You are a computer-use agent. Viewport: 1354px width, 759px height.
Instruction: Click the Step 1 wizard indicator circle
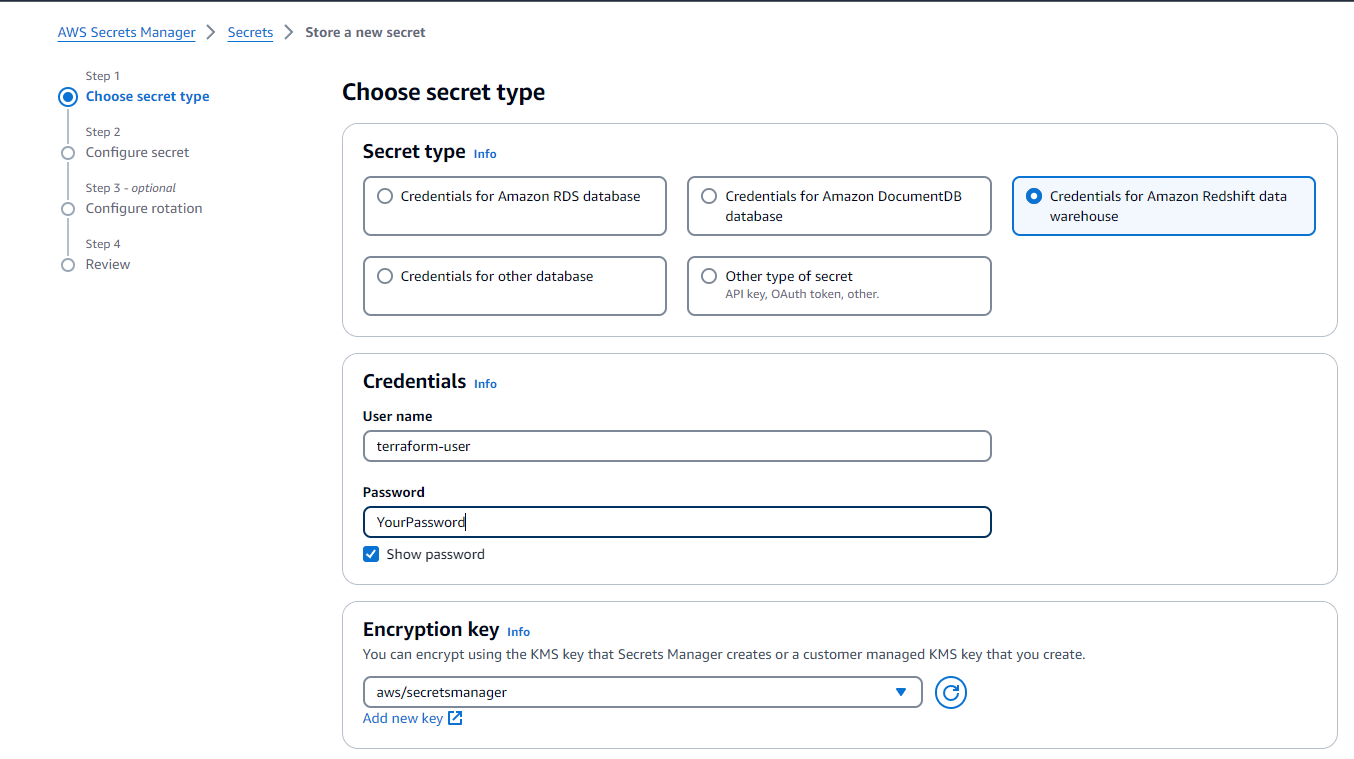[x=68, y=97]
